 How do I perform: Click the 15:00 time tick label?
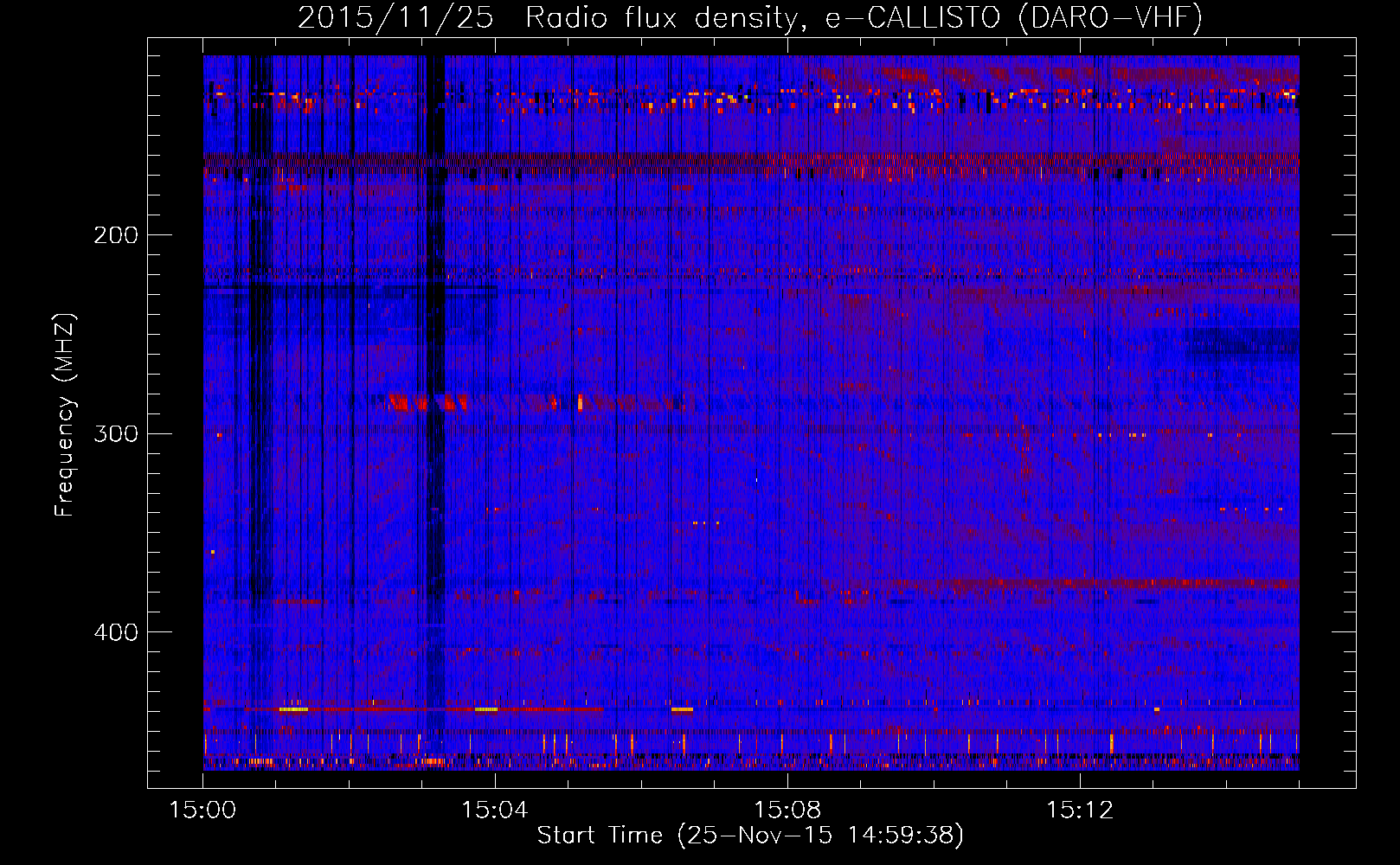click(x=202, y=811)
